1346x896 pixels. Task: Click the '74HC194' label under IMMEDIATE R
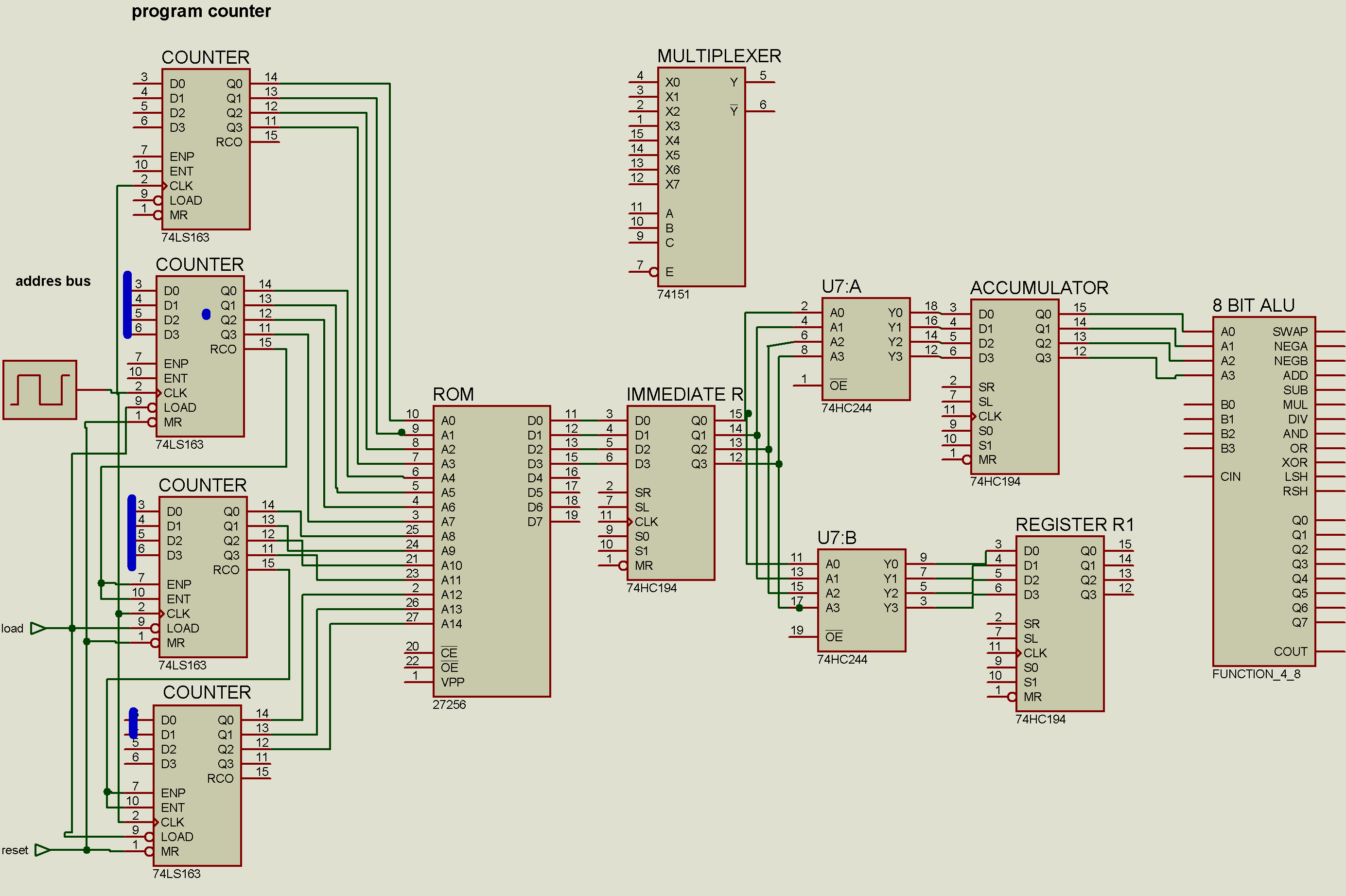pyautogui.click(x=651, y=588)
